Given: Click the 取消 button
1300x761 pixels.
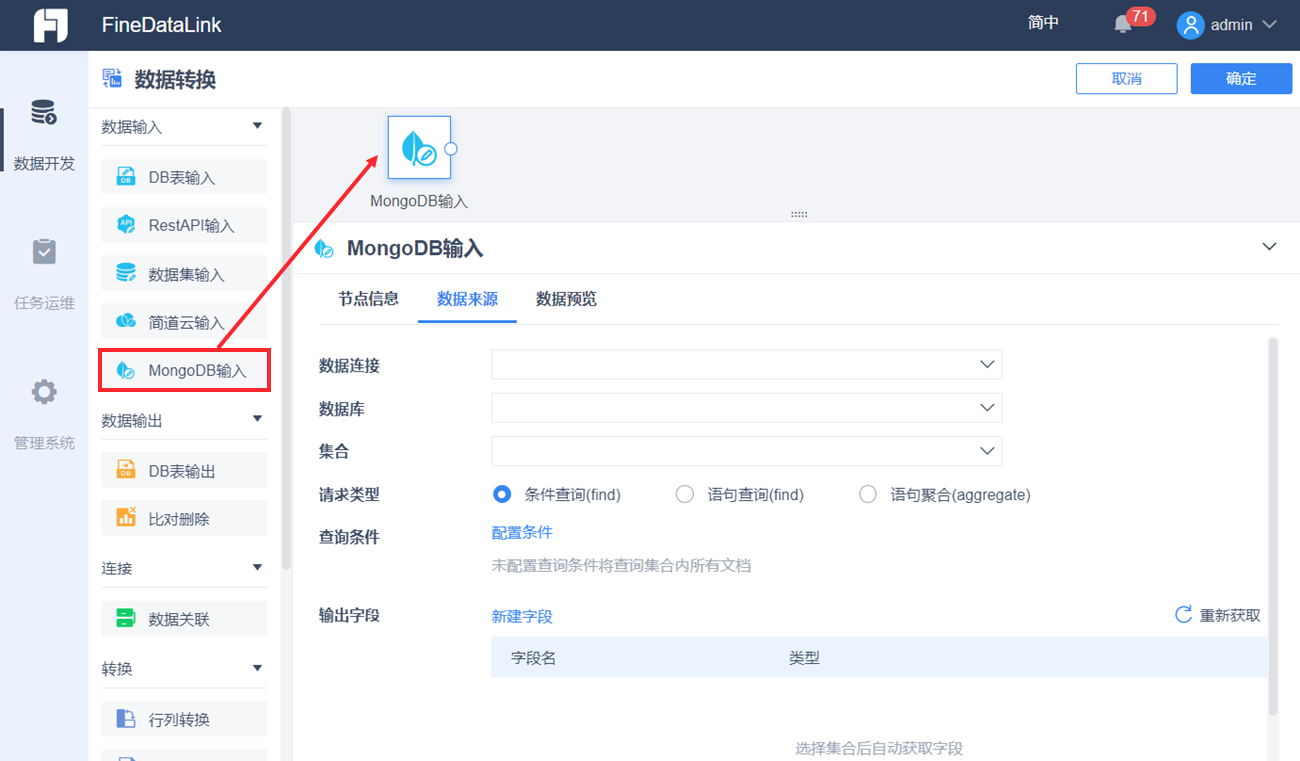Looking at the screenshot, I should pyautogui.click(x=1126, y=79).
